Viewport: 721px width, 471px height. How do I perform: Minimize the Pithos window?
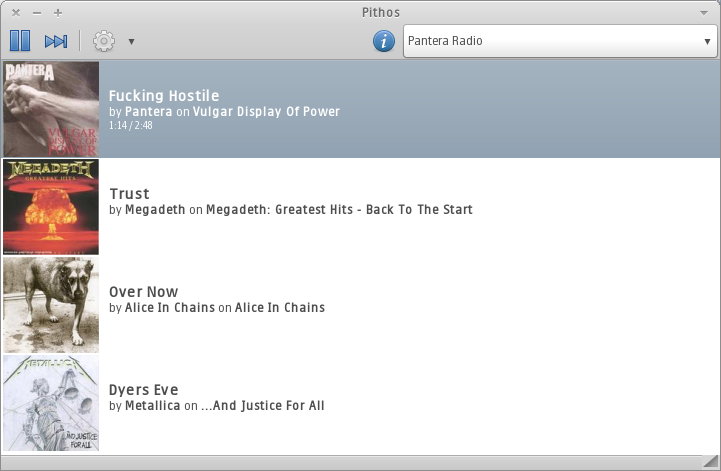click(x=37, y=13)
